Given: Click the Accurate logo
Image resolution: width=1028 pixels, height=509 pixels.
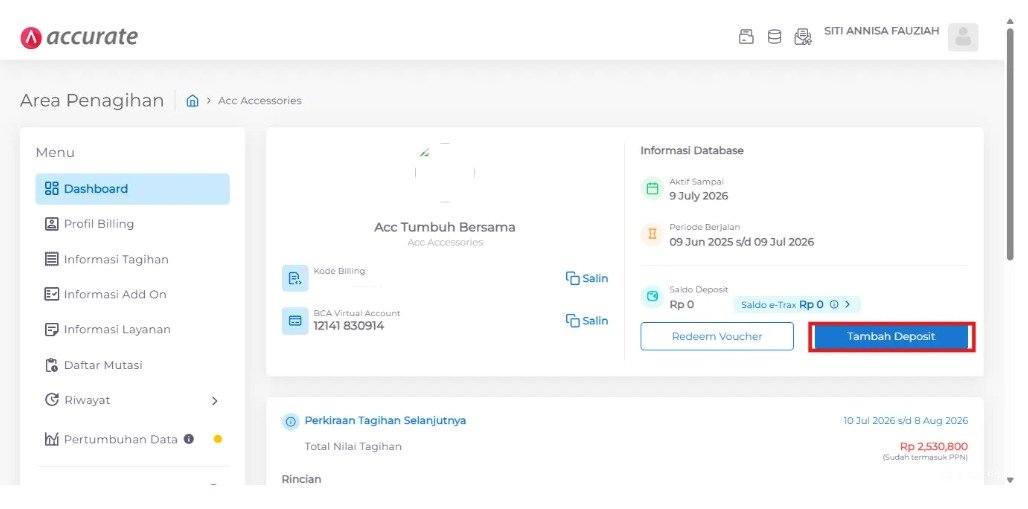Looking at the screenshot, I should coord(79,37).
